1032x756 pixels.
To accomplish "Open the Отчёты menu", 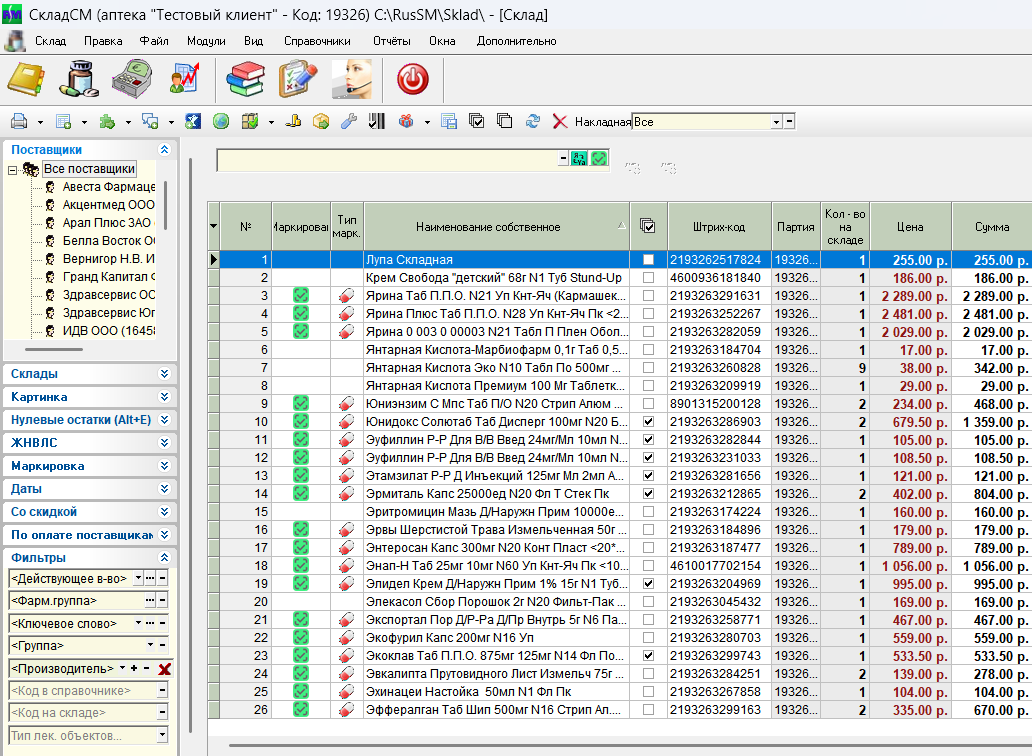I will point(392,41).
